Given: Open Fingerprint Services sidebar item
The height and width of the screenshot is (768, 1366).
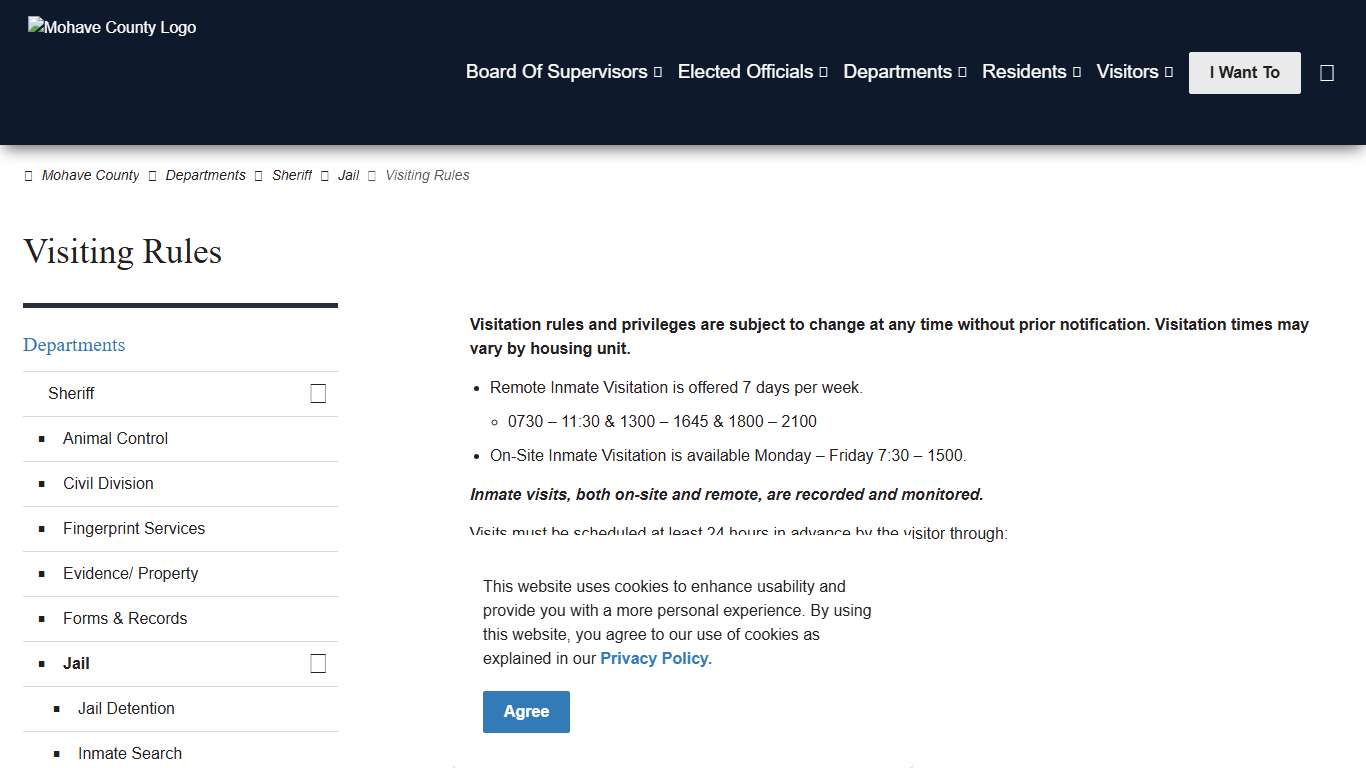Looking at the screenshot, I should coord(134,528).
